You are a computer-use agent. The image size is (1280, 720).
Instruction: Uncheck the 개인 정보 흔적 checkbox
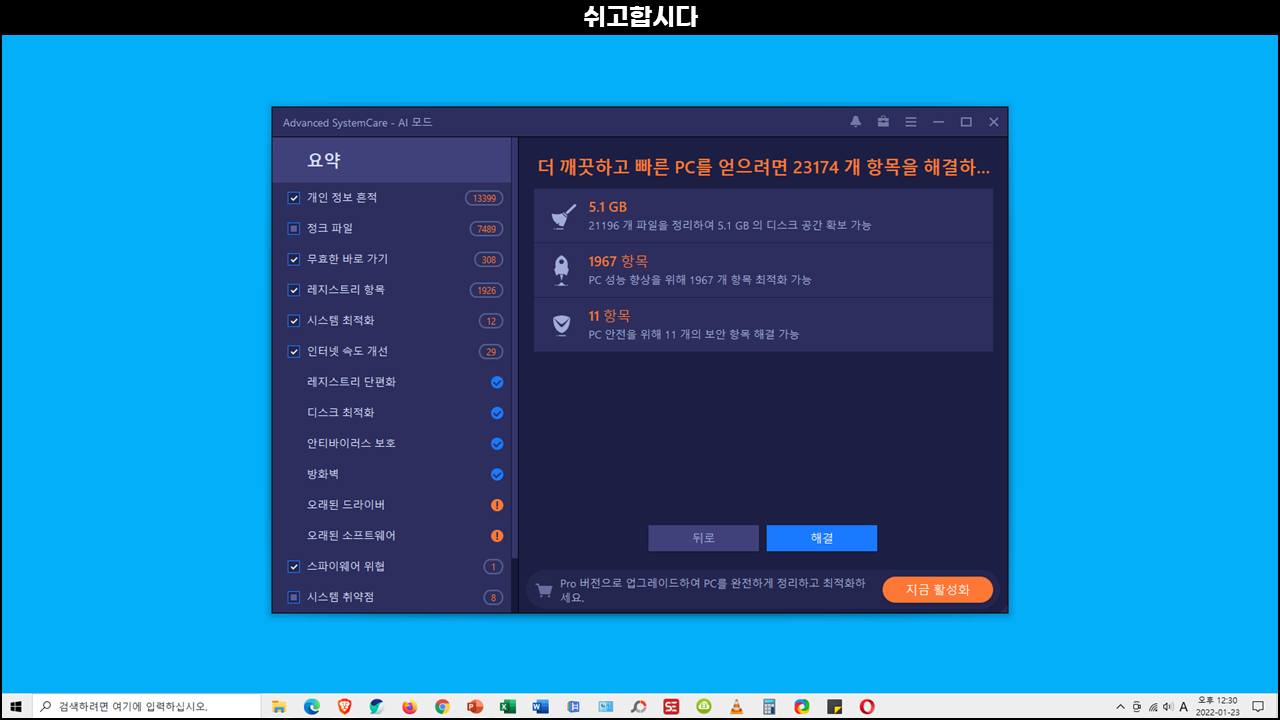[294, 198]
